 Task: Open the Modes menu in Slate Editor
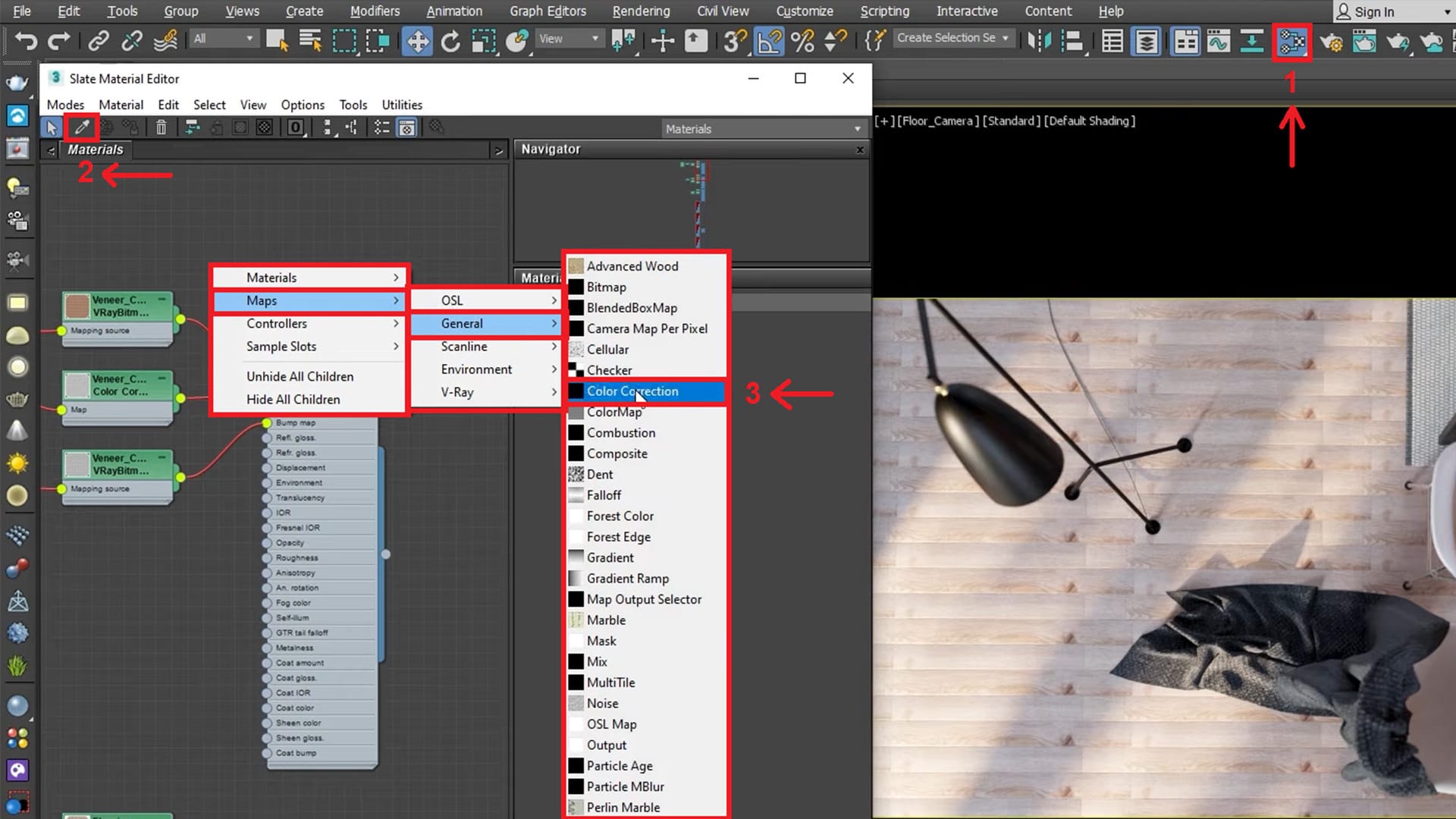pos(65,105)
